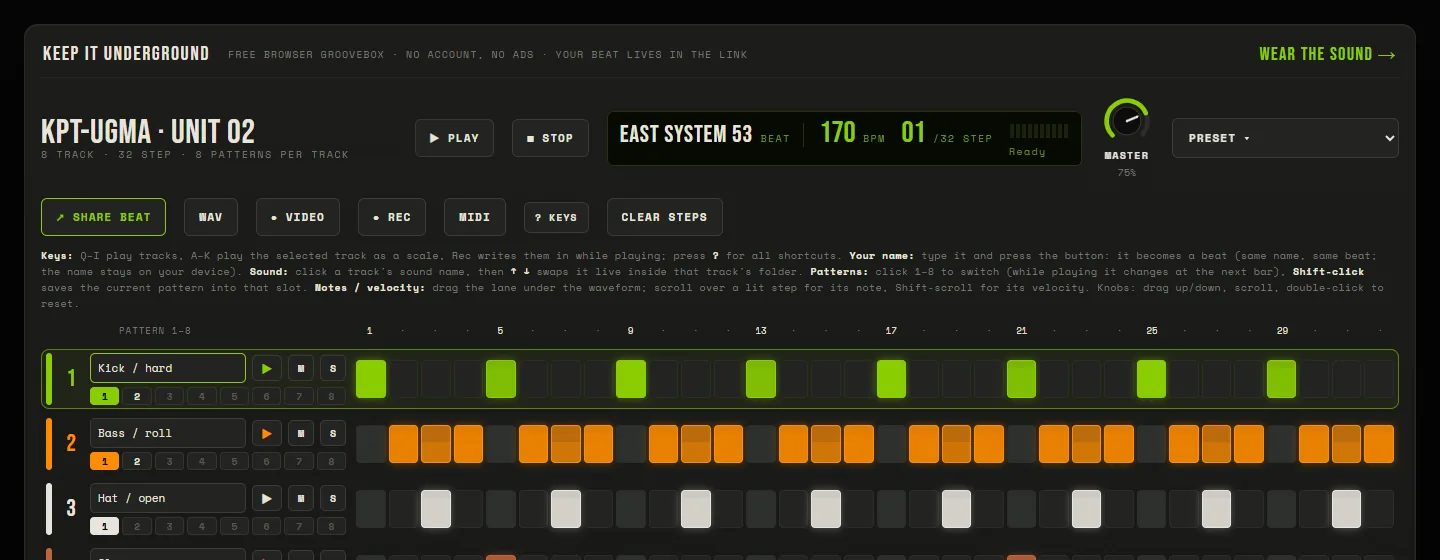This screenshot has width=1440, height=560.
Task: Export the beat as WAV
Action: pyautogui.click(x=210, y=217)
